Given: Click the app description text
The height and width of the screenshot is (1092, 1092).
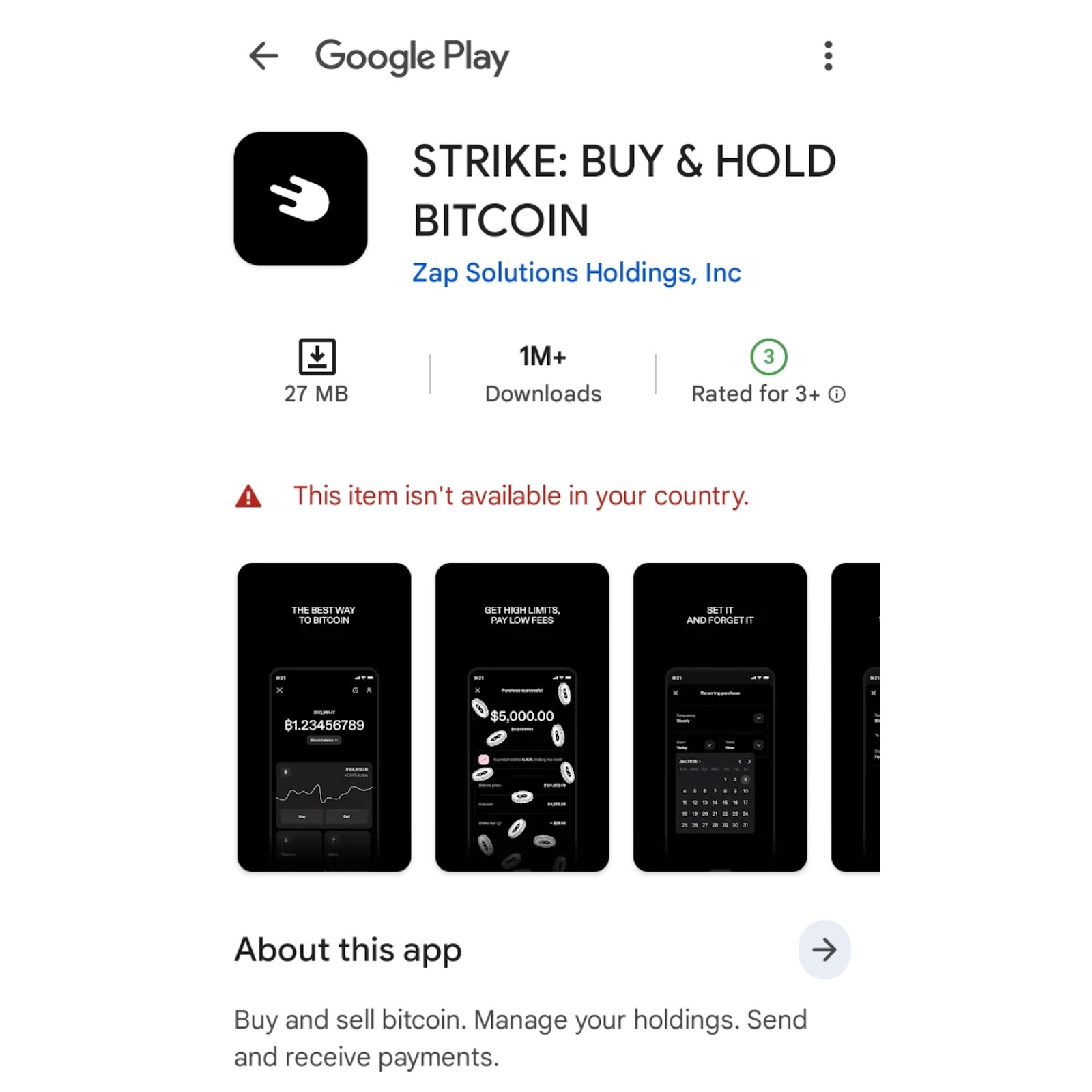Looking at the screenshot, I should click(521, 1038).
